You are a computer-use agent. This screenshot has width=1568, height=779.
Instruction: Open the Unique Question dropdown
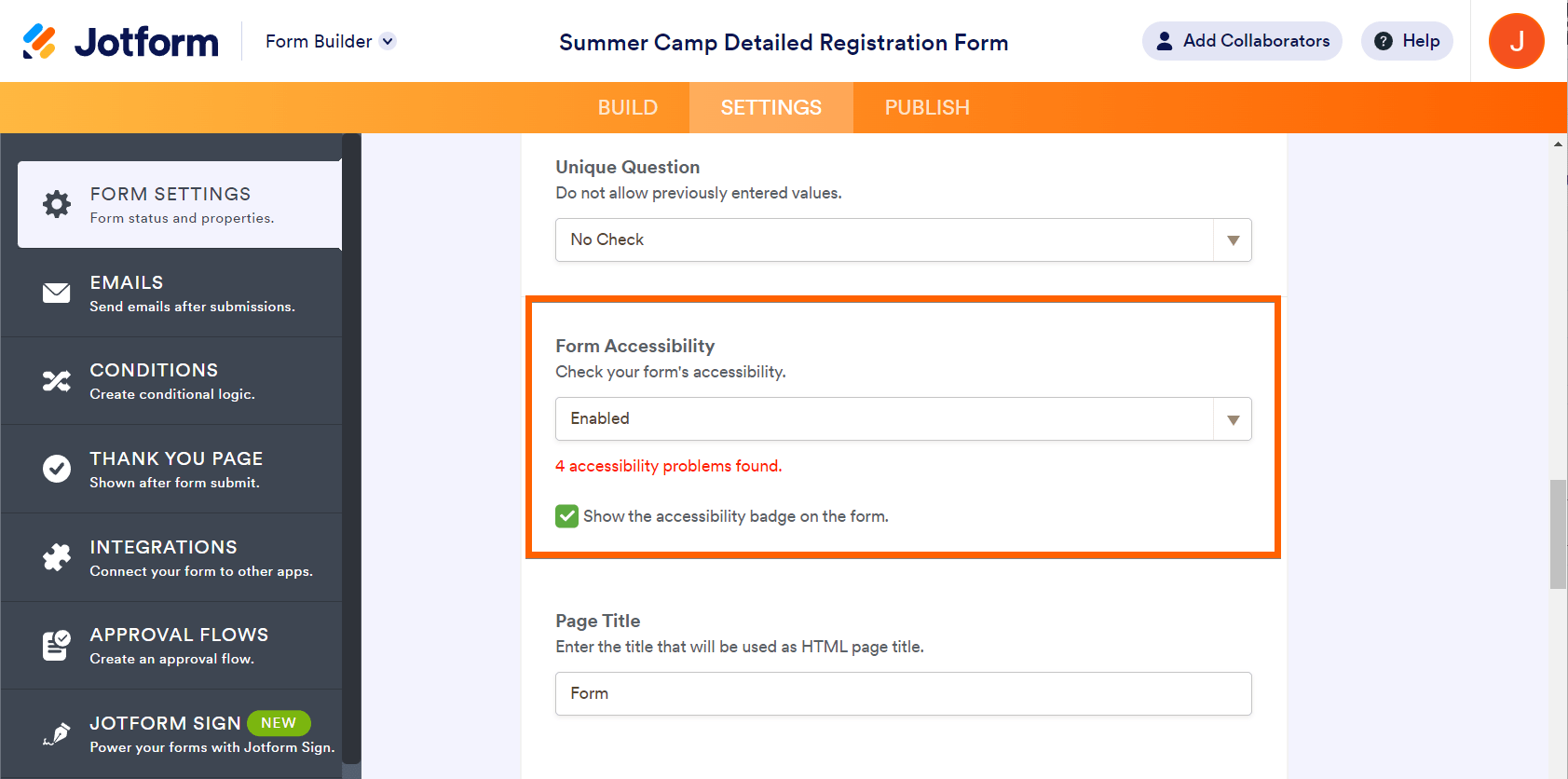point(903,239)
